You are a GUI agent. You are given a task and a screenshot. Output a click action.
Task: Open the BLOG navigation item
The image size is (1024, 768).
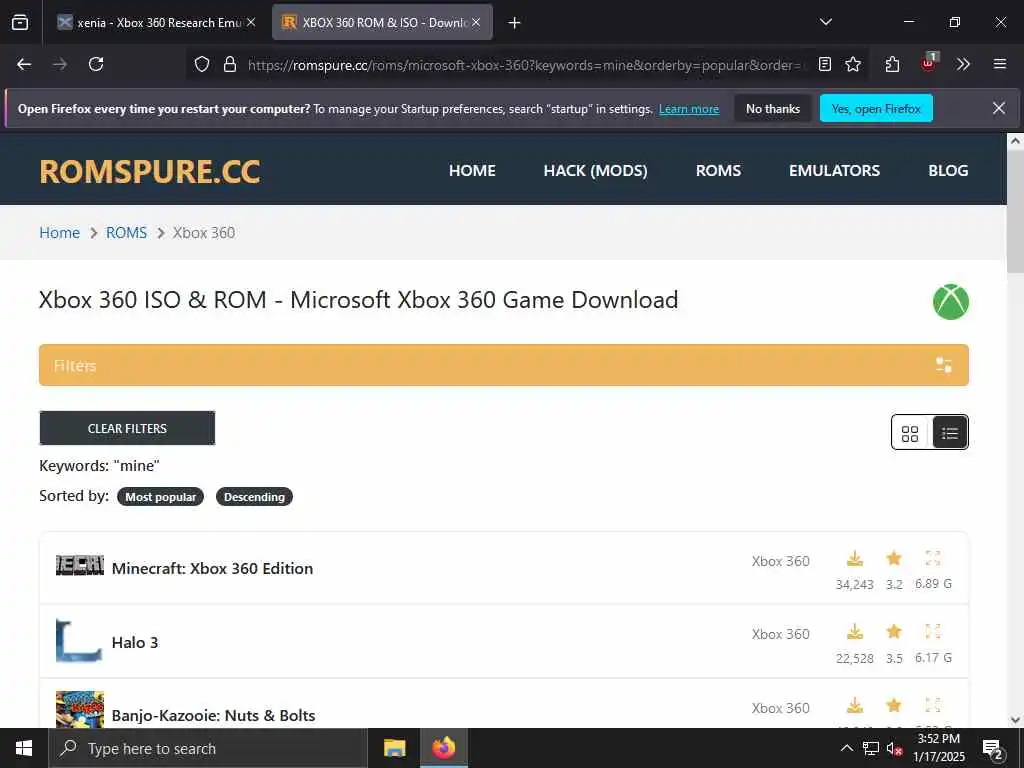coord(948,170)
